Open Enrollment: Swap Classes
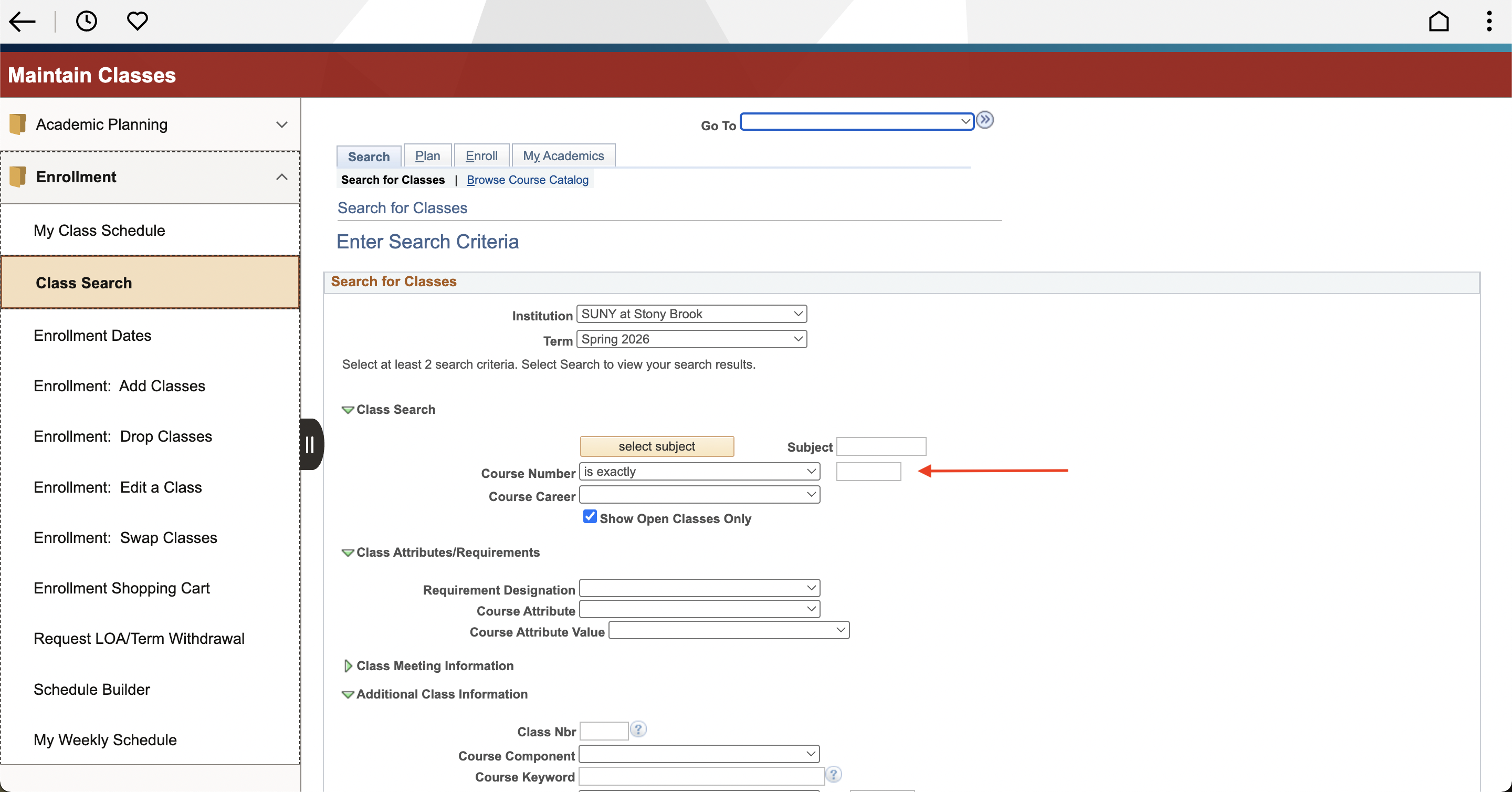The width and height of the screenshot is (1512, 792). [x=150, y=538]
